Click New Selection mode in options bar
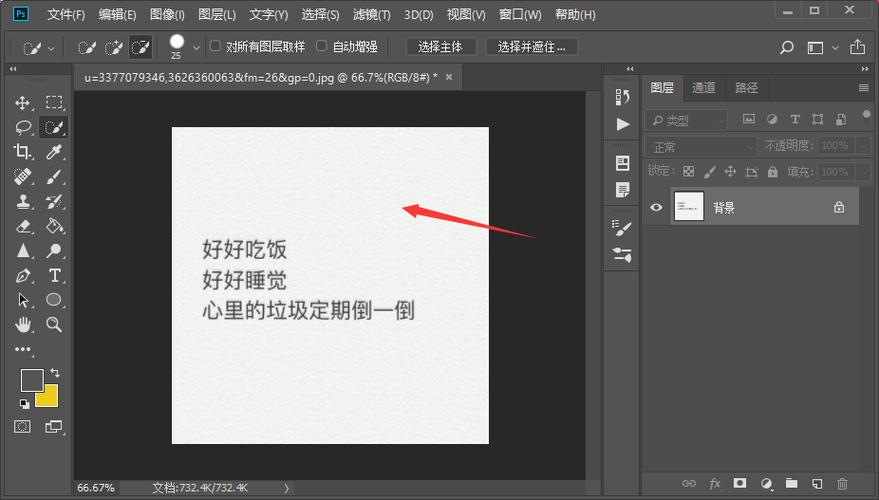 pyautogui.click(x=86, y=48)
